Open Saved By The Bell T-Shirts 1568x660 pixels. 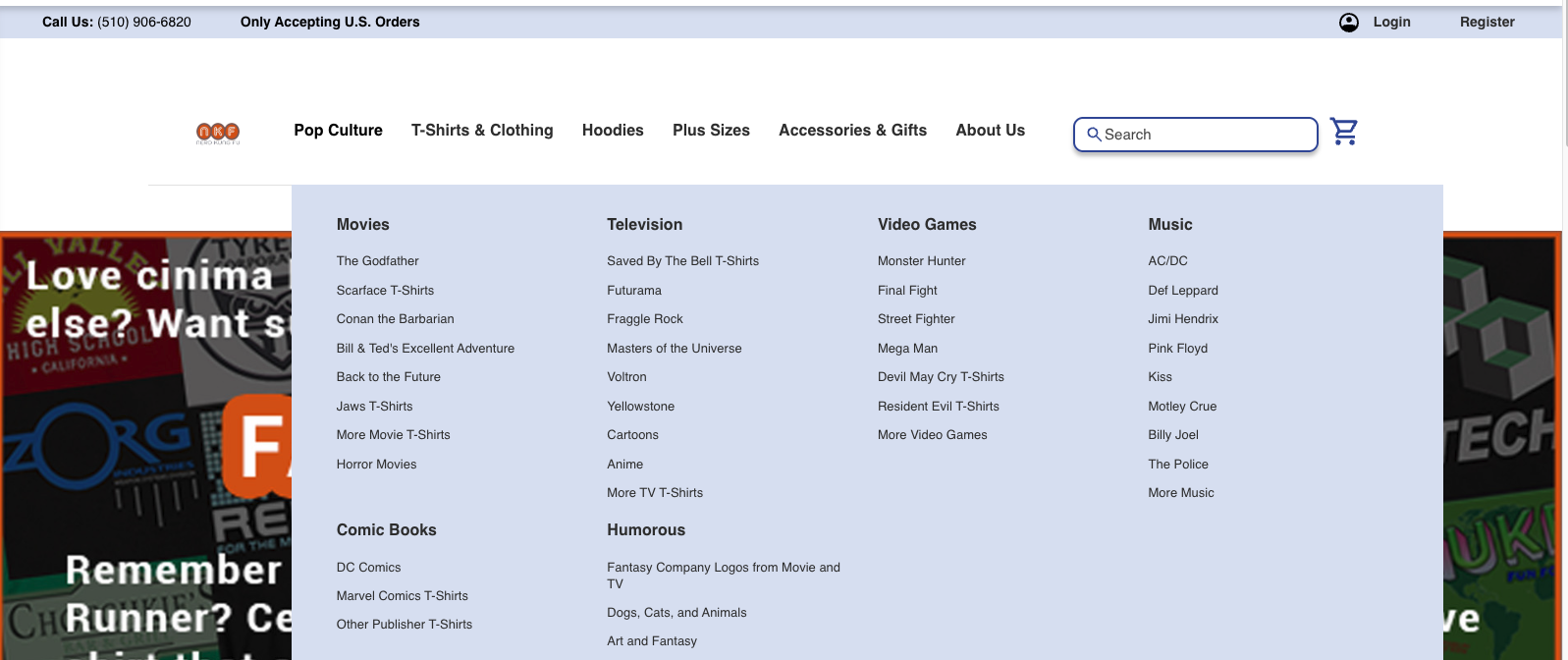pos(682,261)
